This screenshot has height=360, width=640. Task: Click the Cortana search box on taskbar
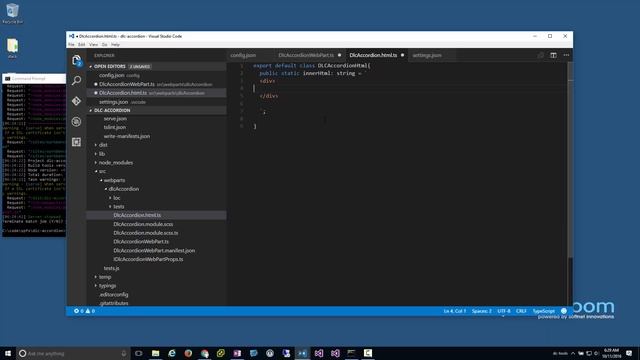point(73,353)
